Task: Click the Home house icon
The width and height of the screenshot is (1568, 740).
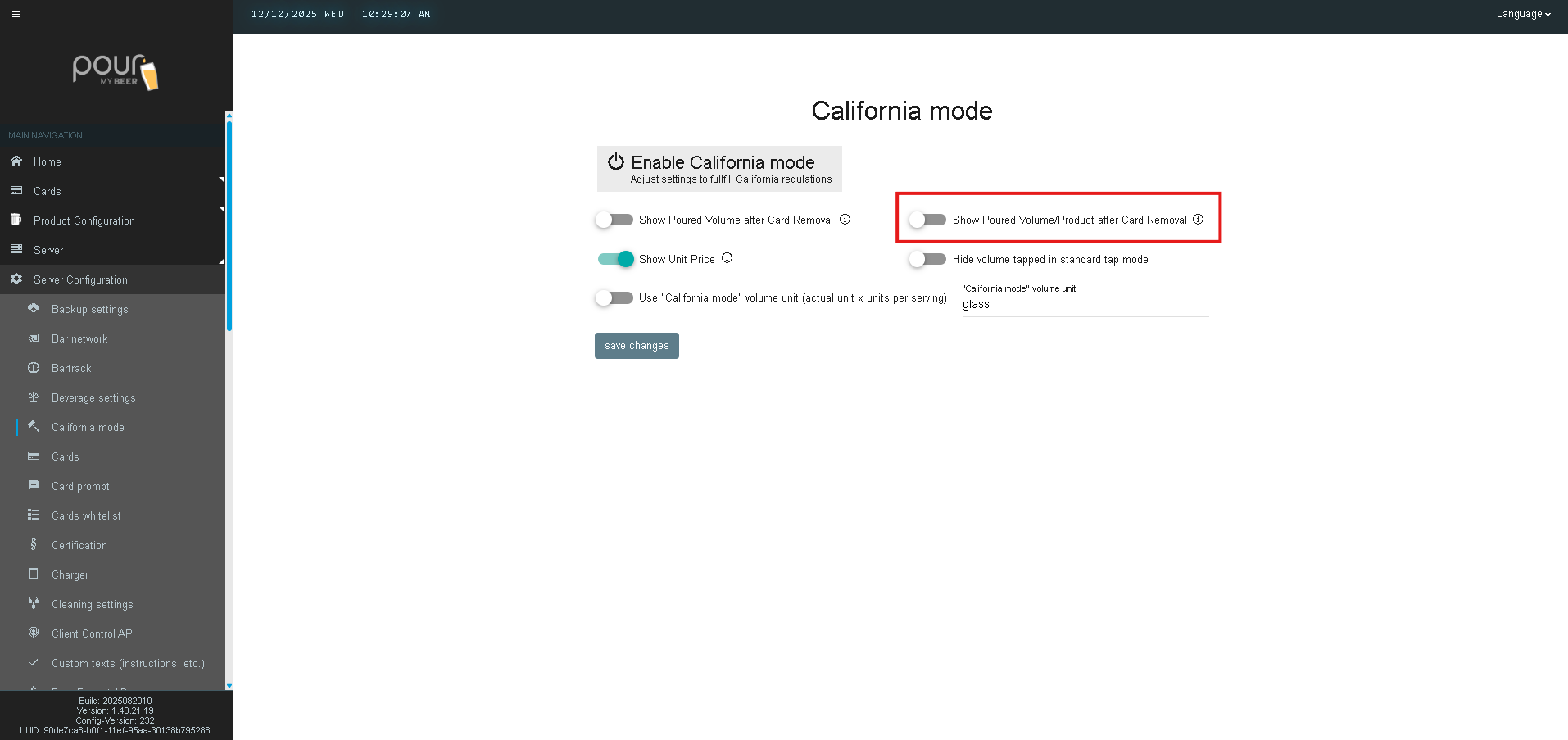Action: coord(16,161)
